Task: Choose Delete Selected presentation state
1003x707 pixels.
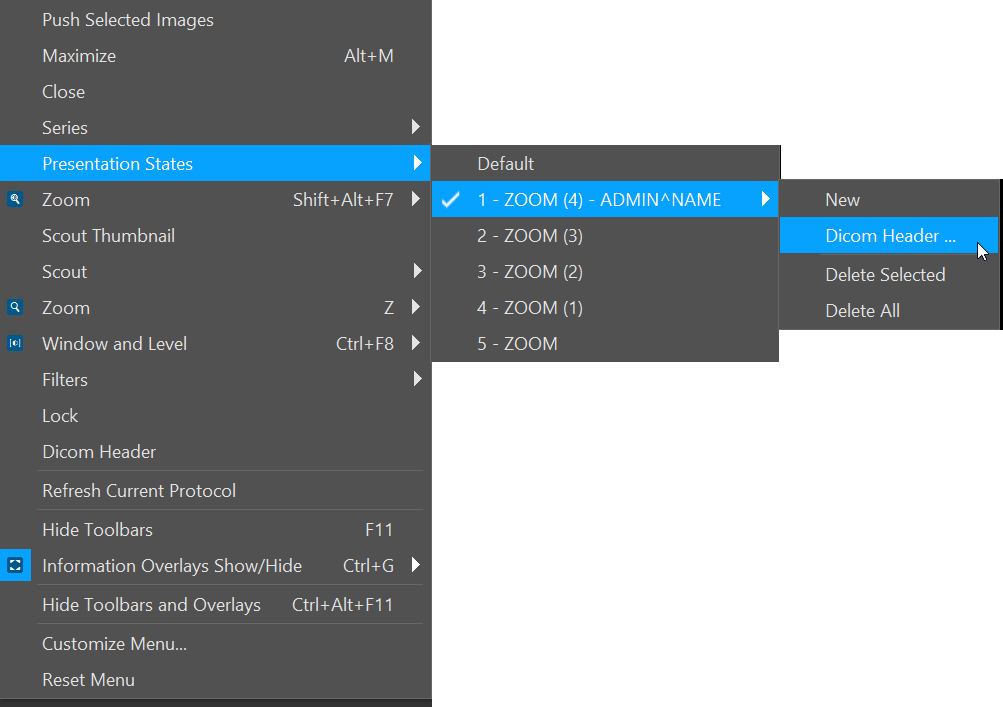Action: [x=885, y=274]
